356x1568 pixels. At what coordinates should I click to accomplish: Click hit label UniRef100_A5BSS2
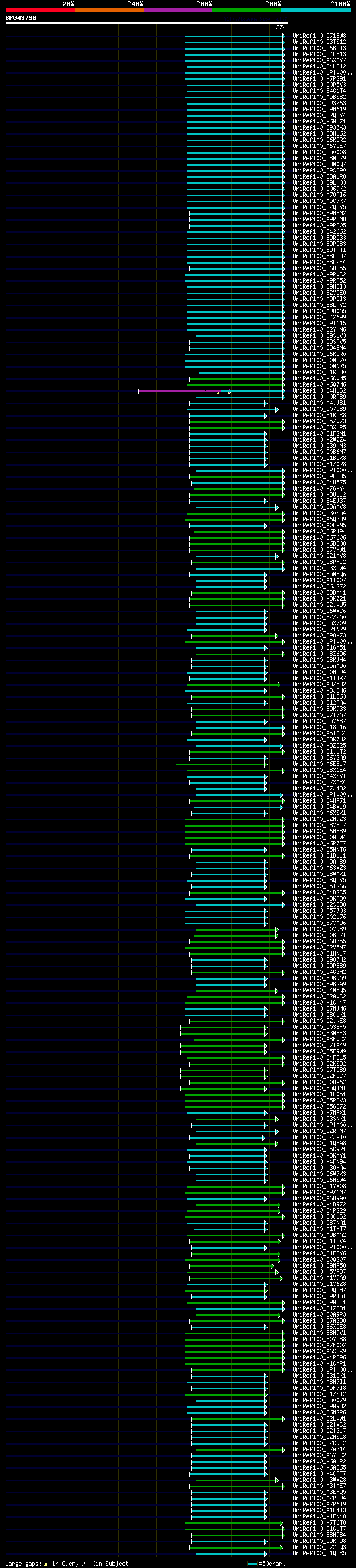[319, 97]
